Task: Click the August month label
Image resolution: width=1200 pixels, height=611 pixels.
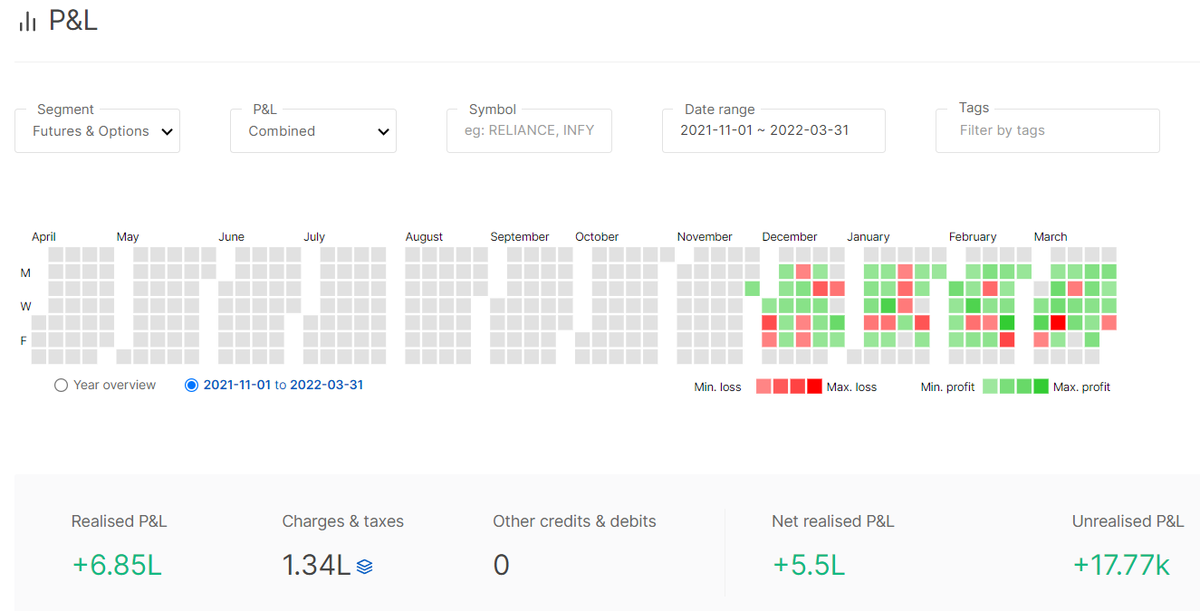Action: (x=424, y=237)
